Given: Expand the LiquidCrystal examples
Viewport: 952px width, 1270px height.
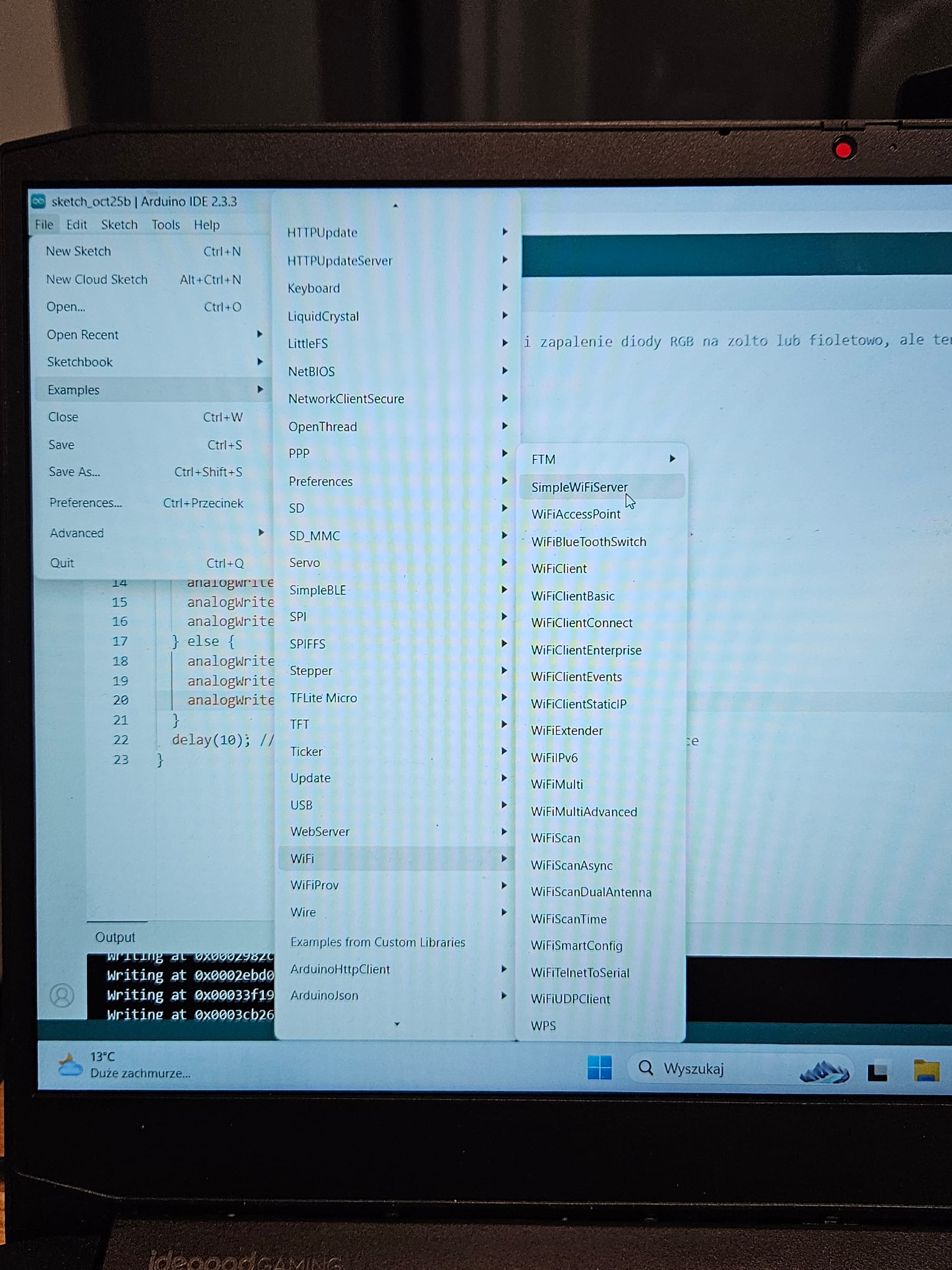Looking at the screenshot, I should tap(396, 316).
